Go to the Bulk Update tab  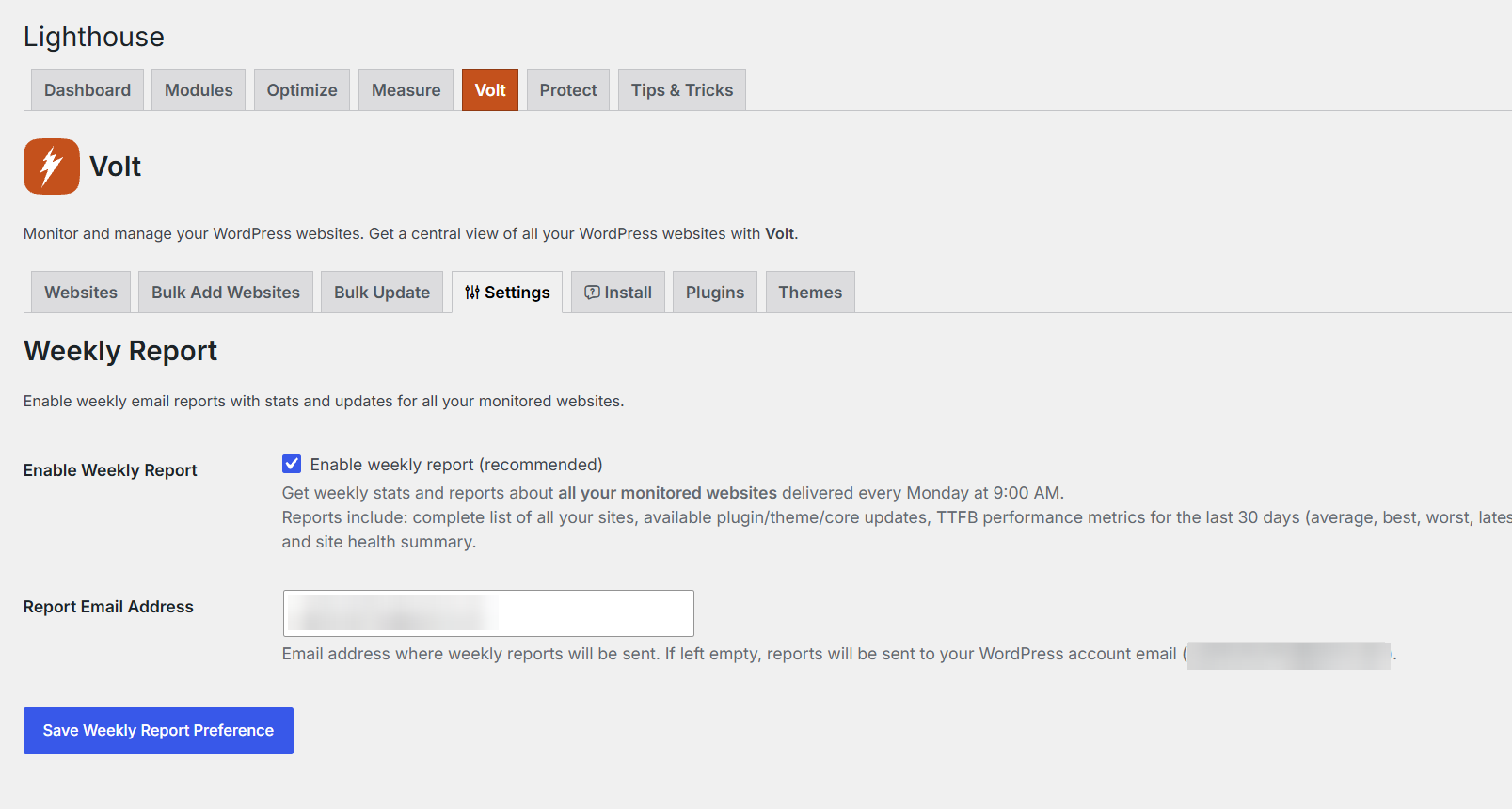(x=382, y=293)
